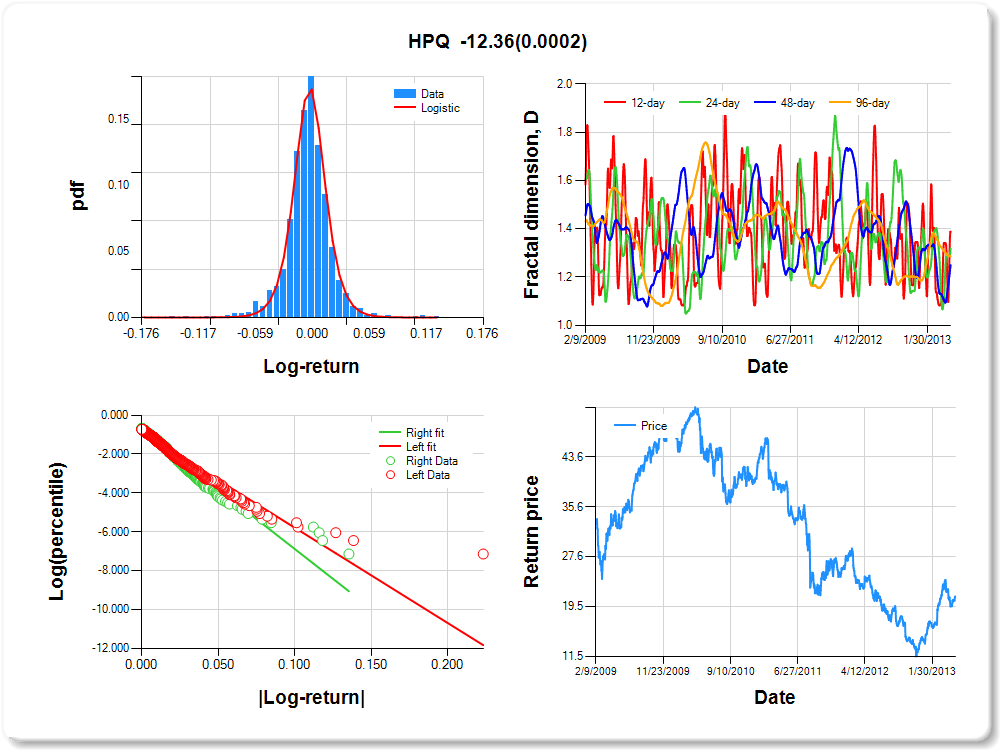Click the chart title HPQ -12.36(0.0002)

coord(497,41)
